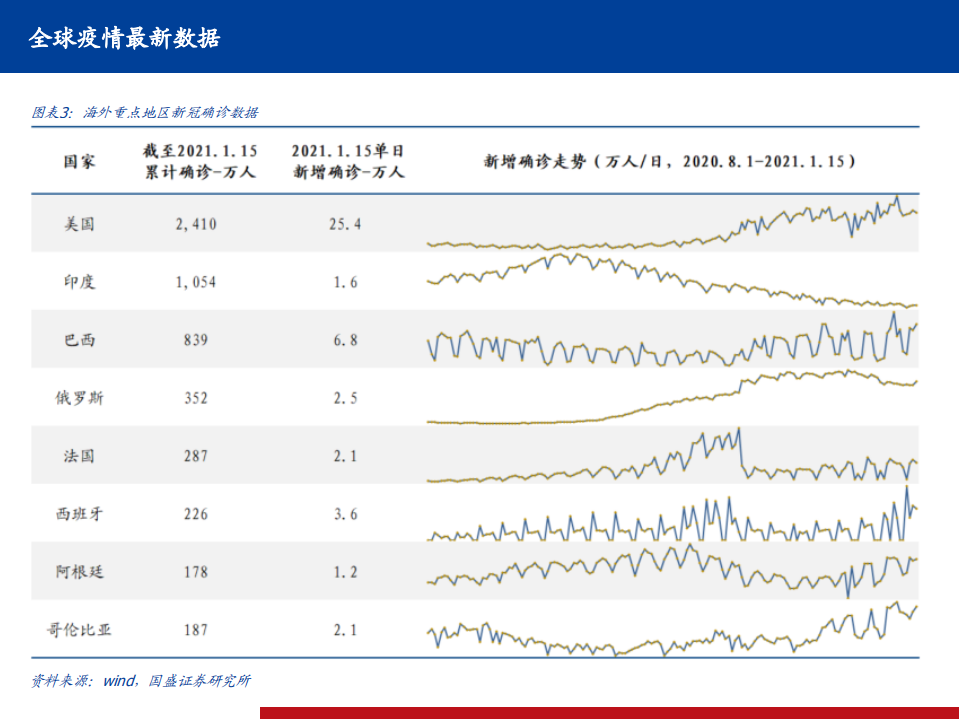Click the 阿根廷 trend sparkline
The width and height of the screenshot is (959, 719).
(671, 570)
